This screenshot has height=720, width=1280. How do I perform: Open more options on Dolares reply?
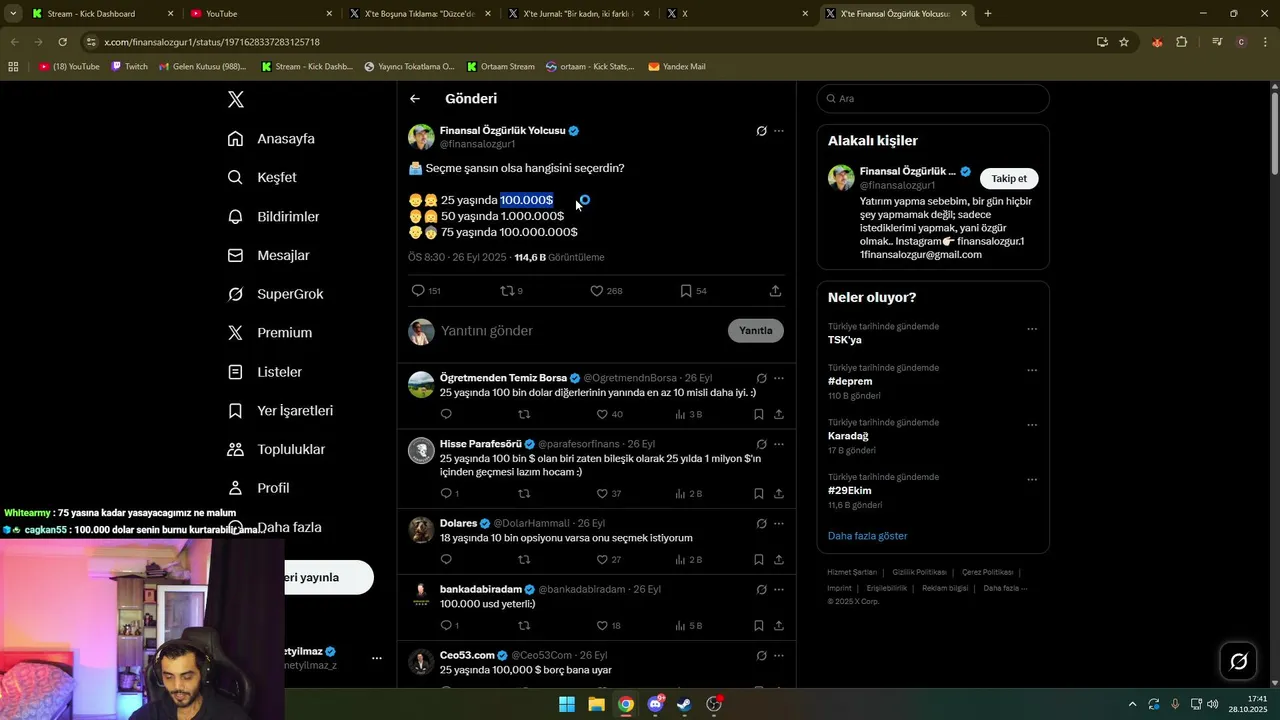coord(779,524)
